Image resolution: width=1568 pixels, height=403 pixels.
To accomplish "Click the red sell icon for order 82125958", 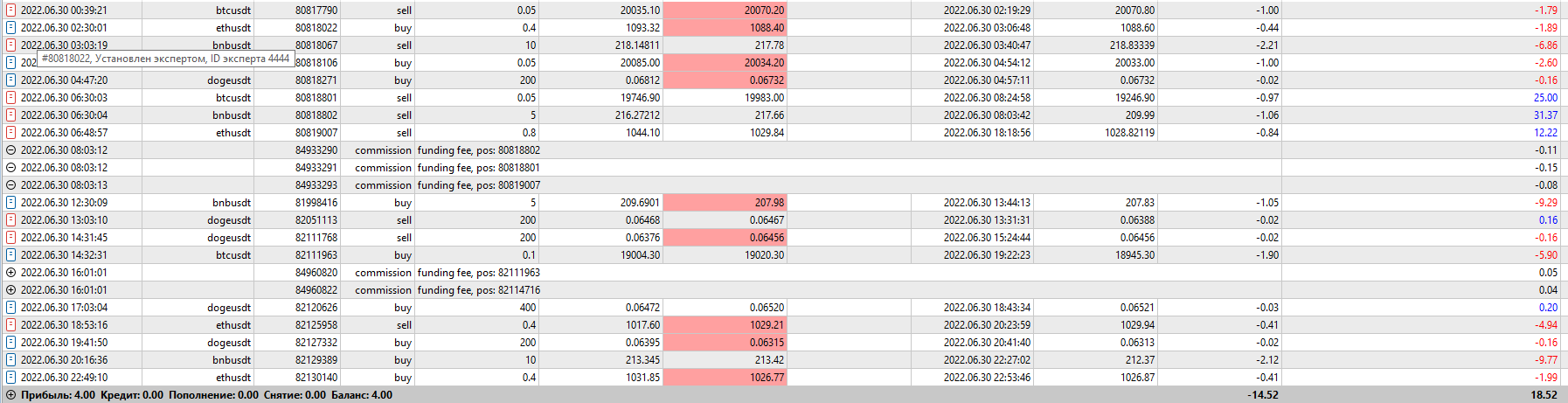I will (10, 325).
